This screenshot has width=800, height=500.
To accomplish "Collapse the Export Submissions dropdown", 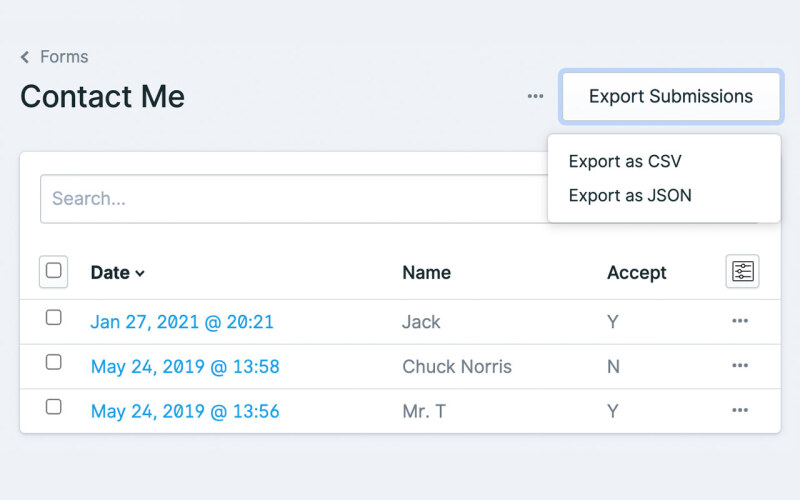I will [x=670, y=97].
